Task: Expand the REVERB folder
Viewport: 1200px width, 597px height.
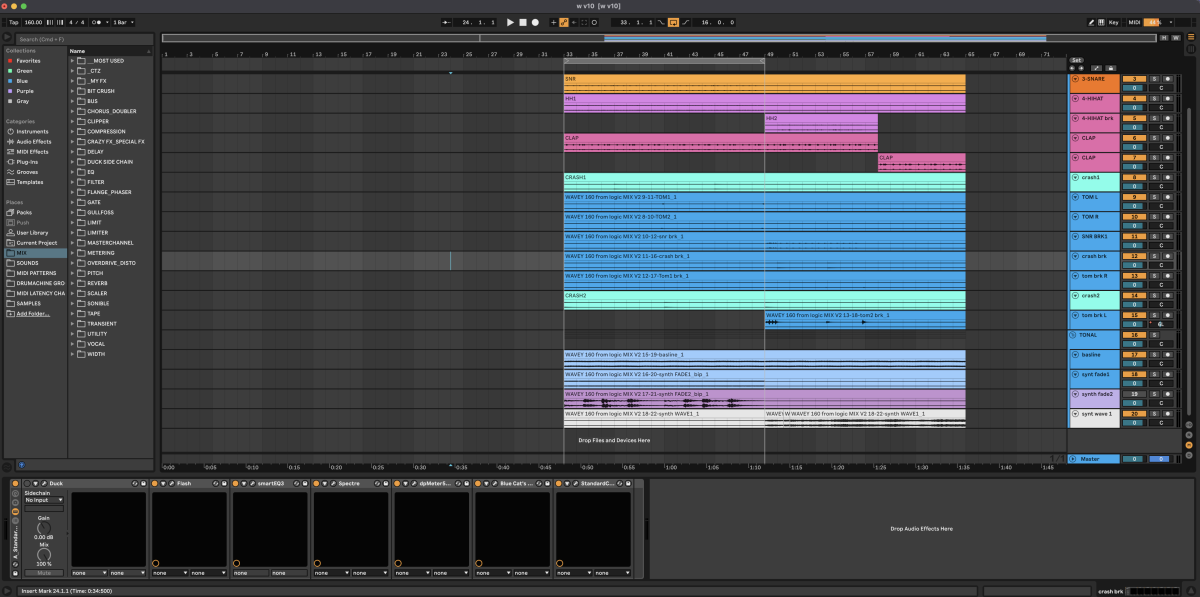Action: 73,283
